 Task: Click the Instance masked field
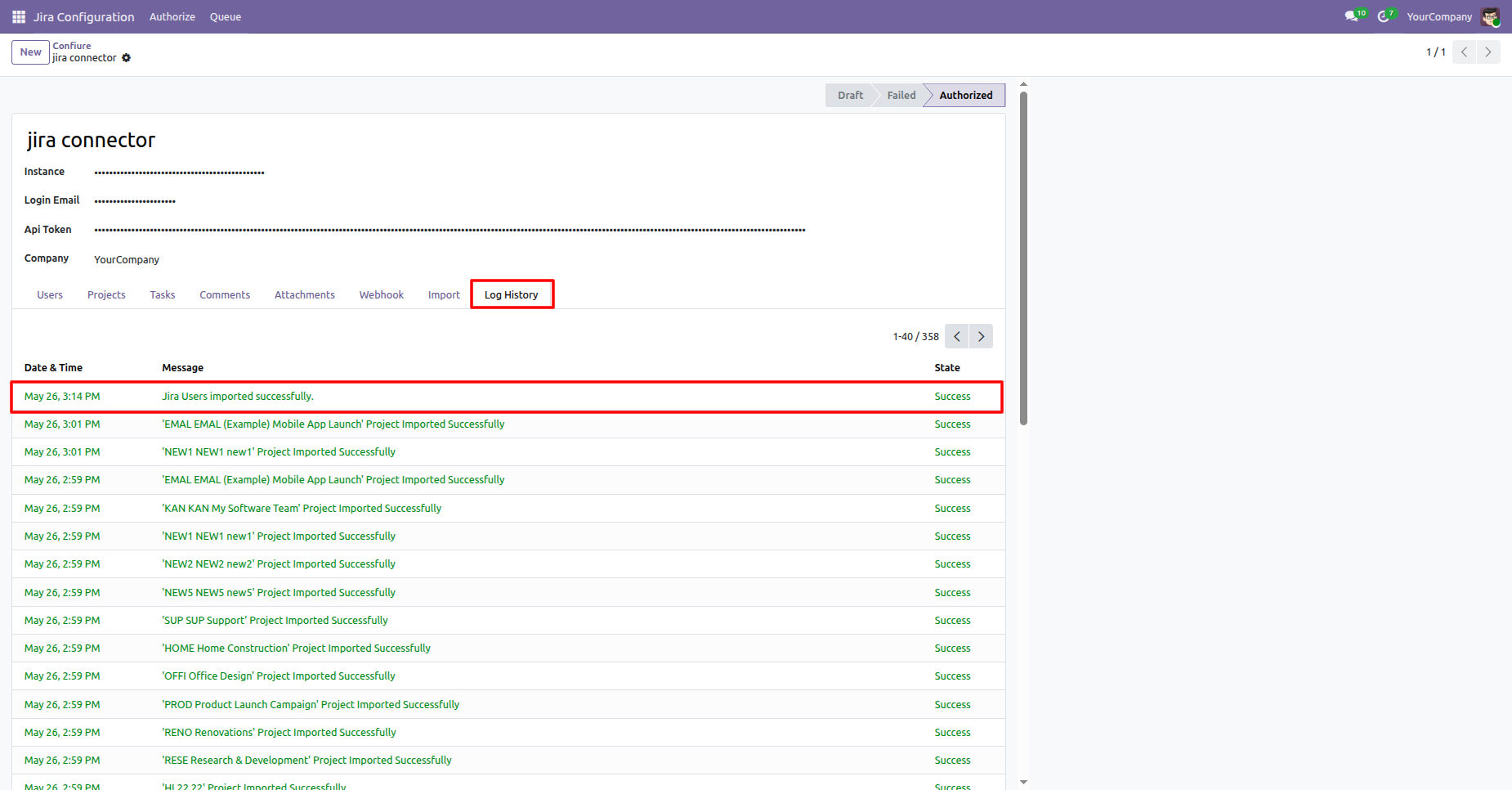pos(179,173)
